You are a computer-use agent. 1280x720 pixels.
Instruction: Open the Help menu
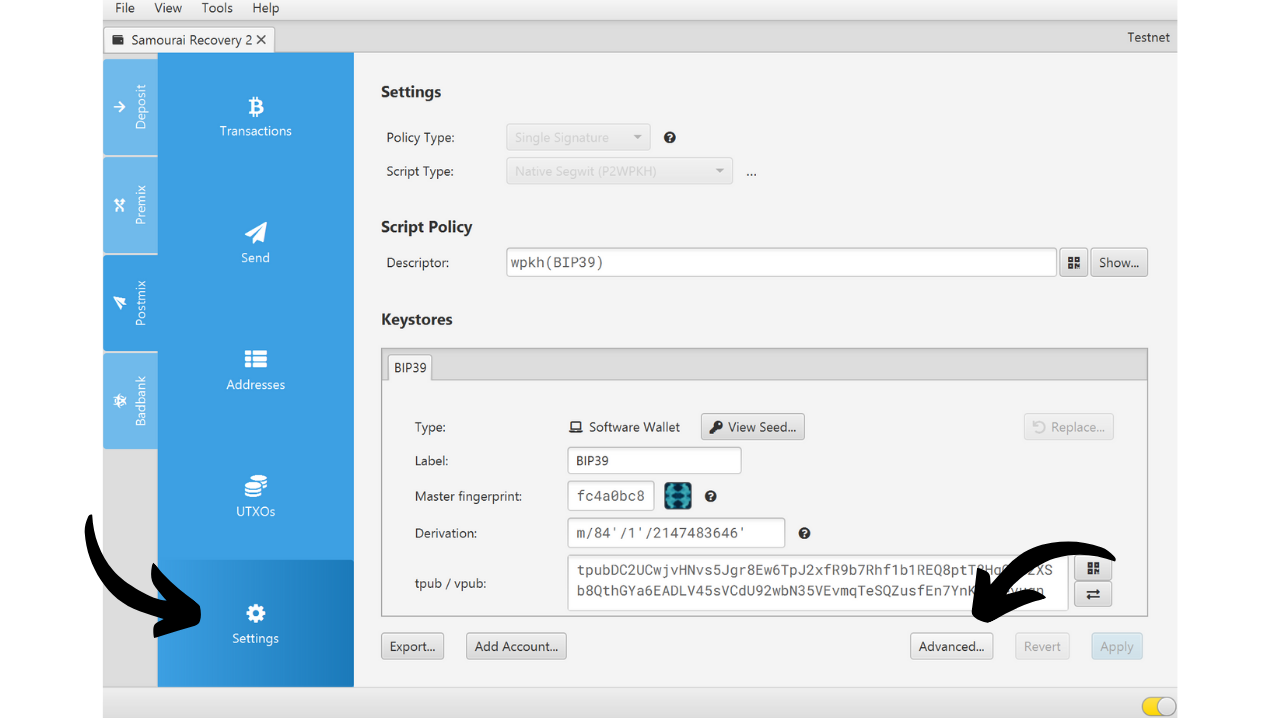pyautogui.click(x=266, y=8)
